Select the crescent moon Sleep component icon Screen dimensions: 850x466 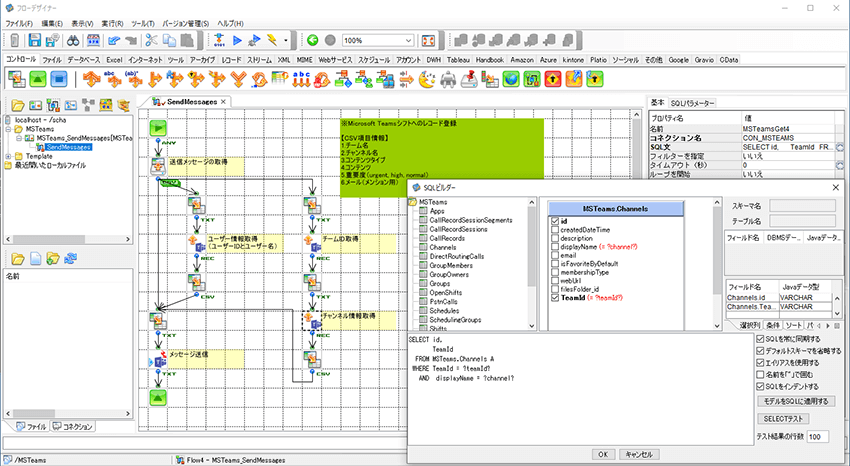(427, 79)
